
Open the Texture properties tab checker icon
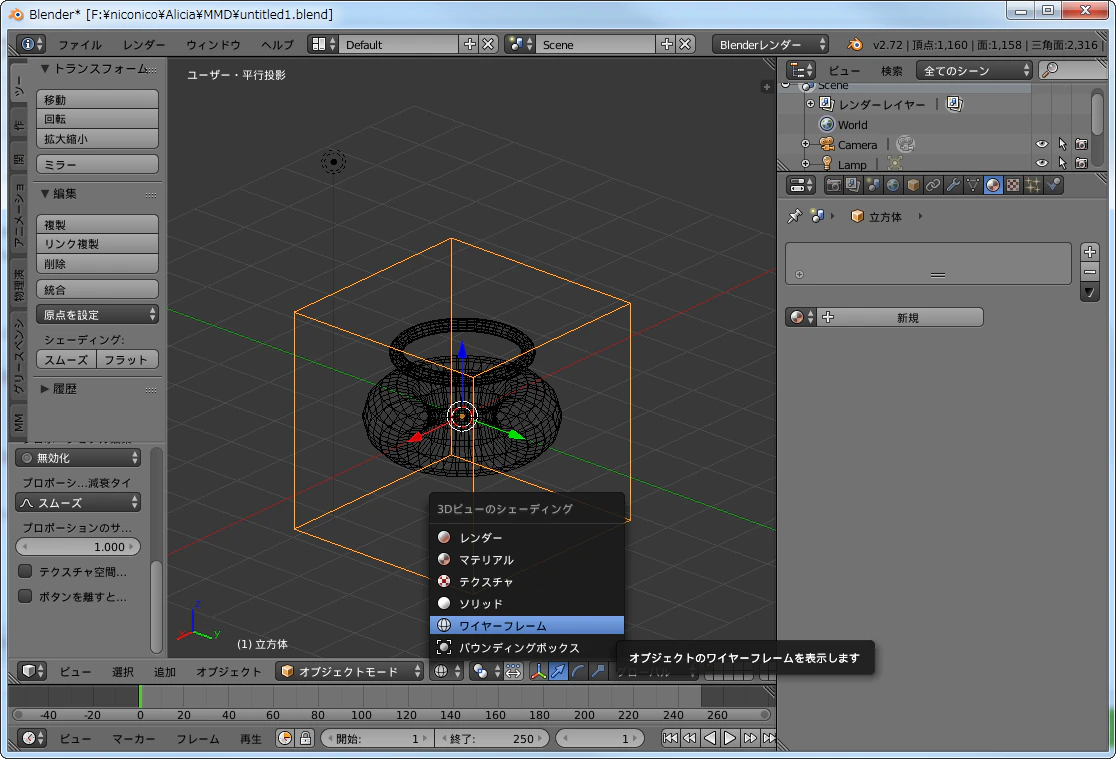click(1013, 186)
